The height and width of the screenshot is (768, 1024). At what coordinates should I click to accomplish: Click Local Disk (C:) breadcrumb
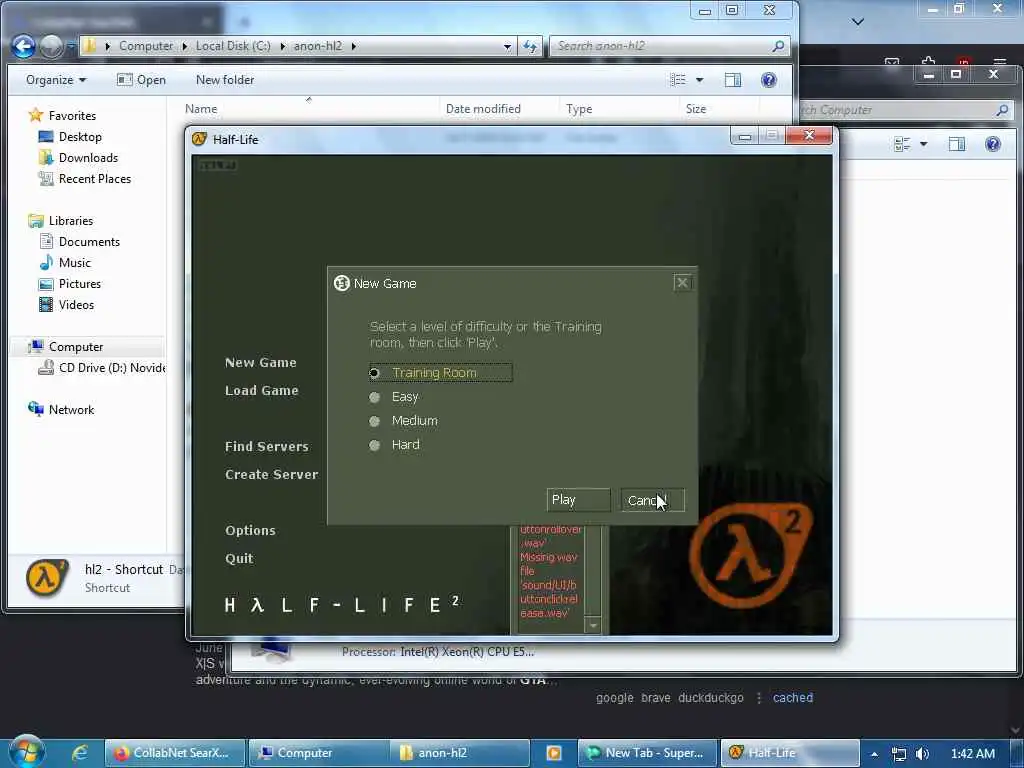(x=232, y=46)
